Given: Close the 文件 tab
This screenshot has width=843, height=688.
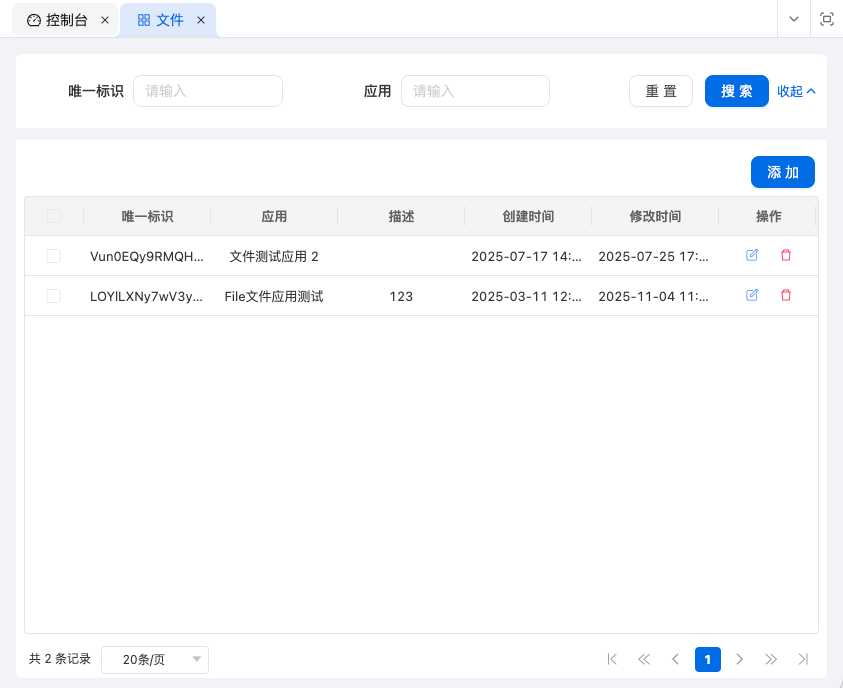Looking at the screenshot, I should point(201,20).
